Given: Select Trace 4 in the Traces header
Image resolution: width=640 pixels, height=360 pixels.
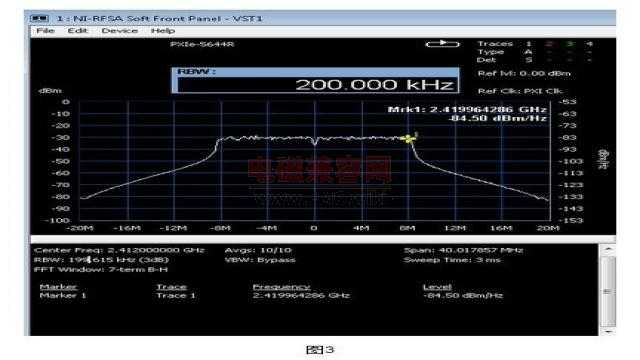Looking at the screenshot, I should [x=589, y=44].
